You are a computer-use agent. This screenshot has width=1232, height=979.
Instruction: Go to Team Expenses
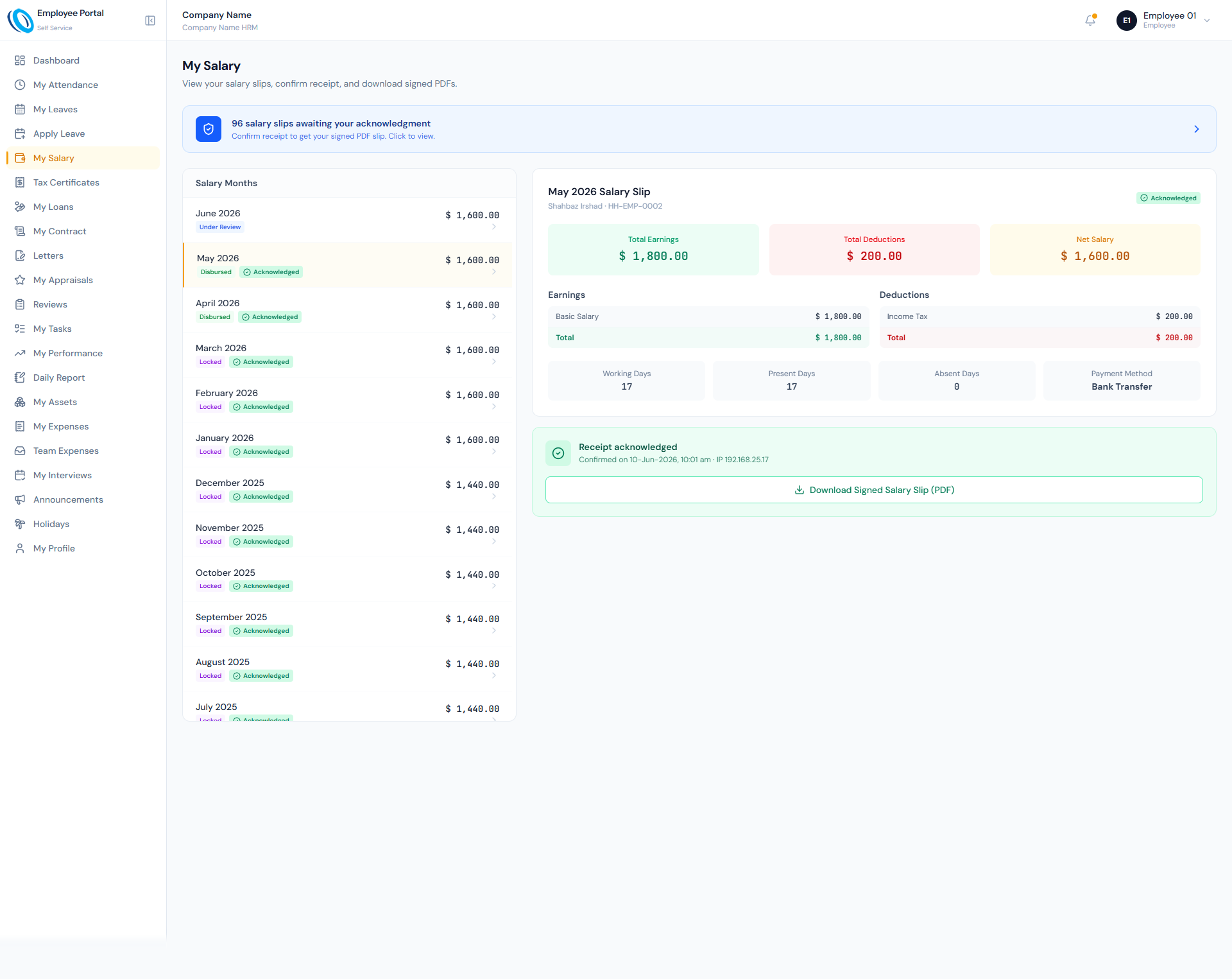point(83,451)
